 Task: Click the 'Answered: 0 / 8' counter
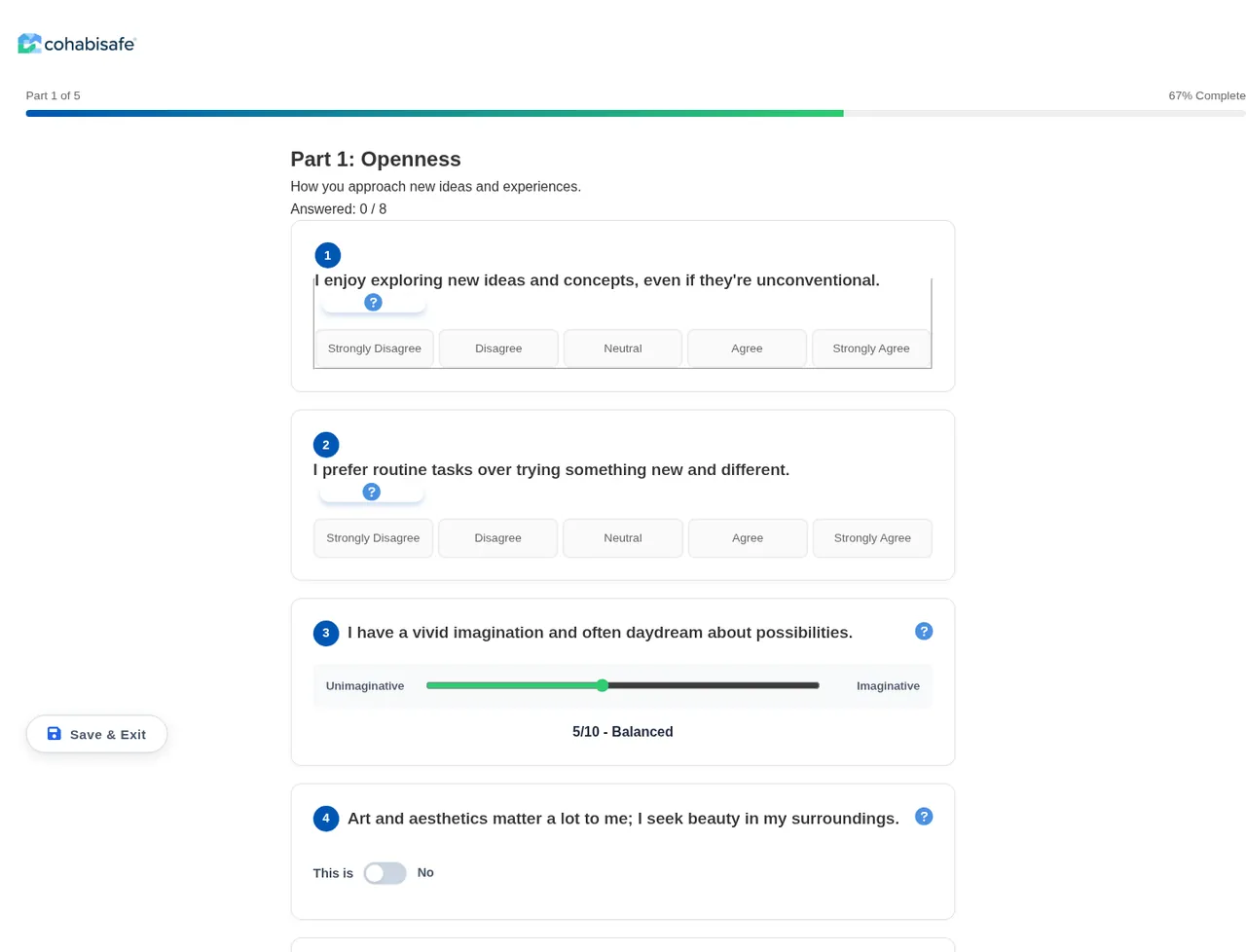pos(339,209)
